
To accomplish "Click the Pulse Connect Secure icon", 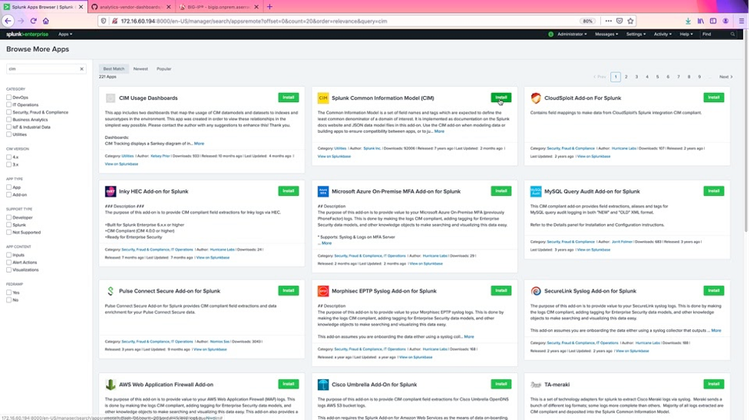I will 110,291.
